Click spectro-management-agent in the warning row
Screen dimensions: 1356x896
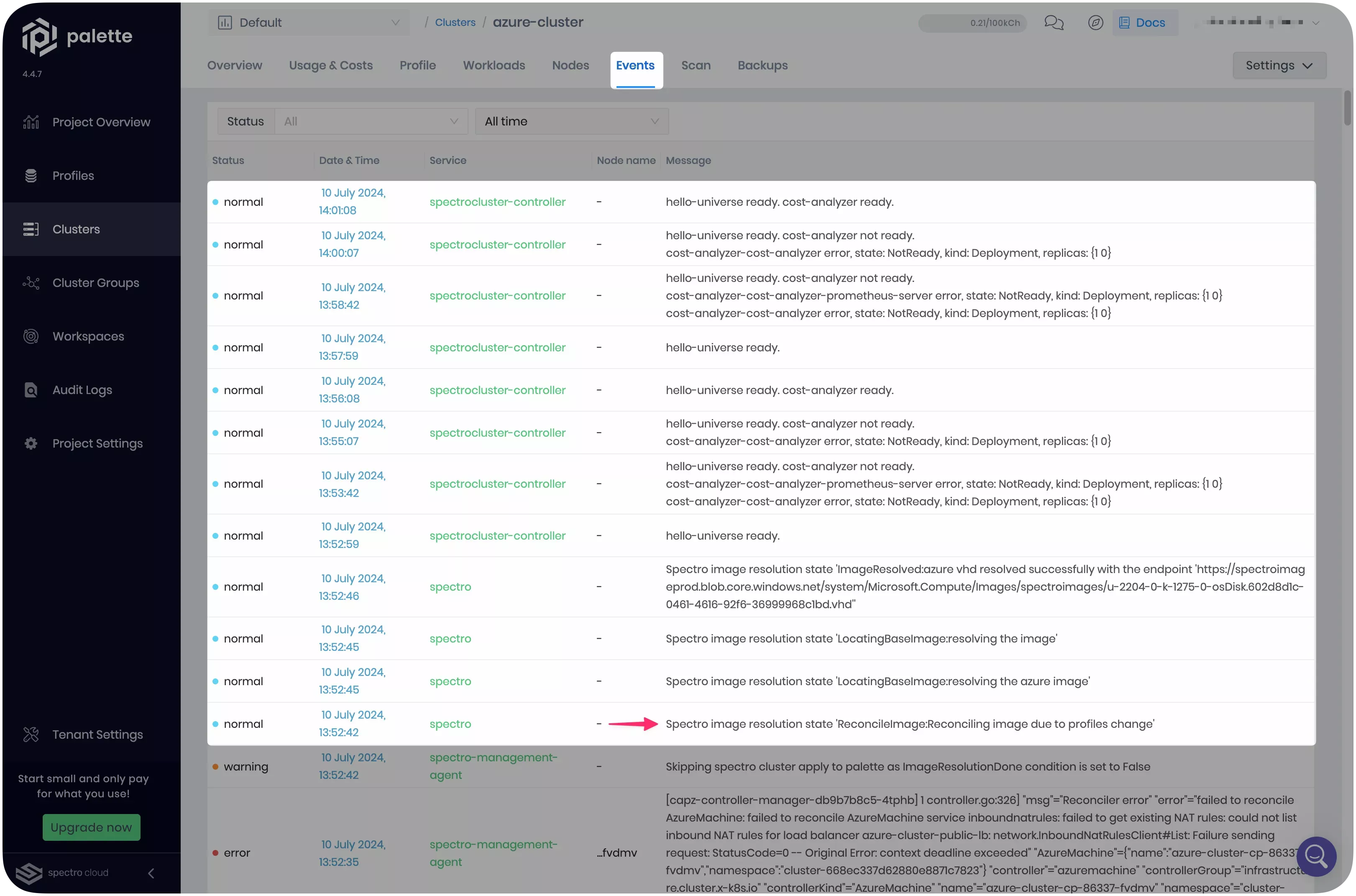pyautogui.click(x=494, y=766)
